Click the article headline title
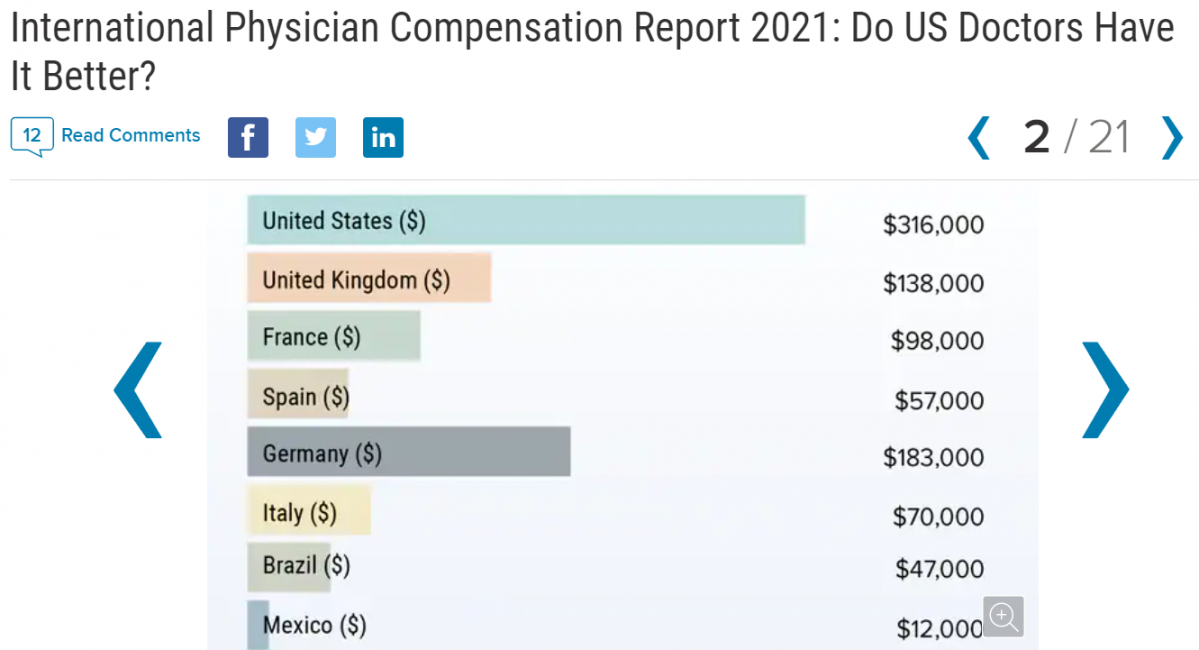Screen dimensions: 1199x650 tap(590, 50)
